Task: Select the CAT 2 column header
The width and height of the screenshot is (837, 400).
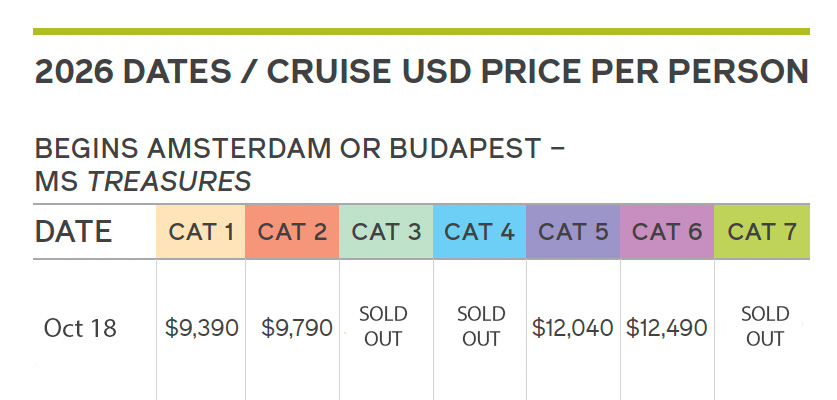Action: point(293,232)
